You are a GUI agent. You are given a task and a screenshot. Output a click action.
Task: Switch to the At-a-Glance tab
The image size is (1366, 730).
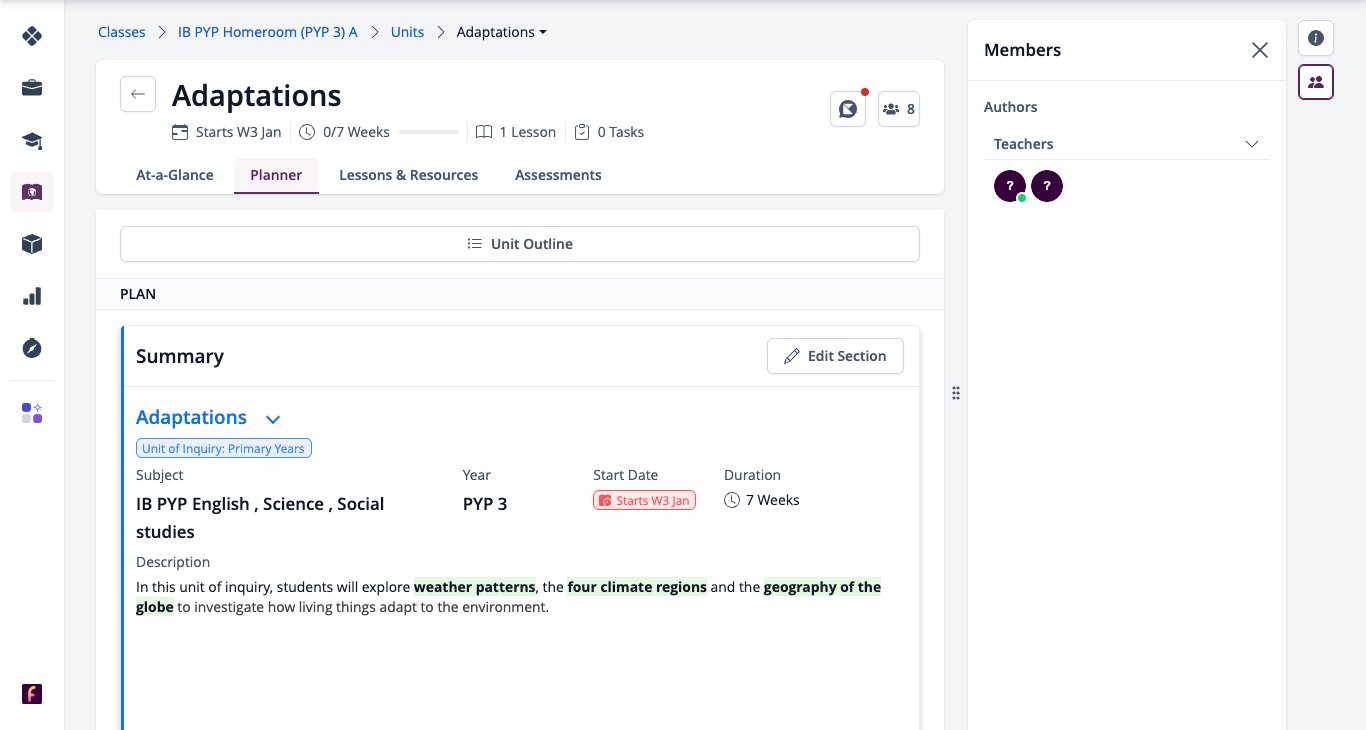(175, 175)
